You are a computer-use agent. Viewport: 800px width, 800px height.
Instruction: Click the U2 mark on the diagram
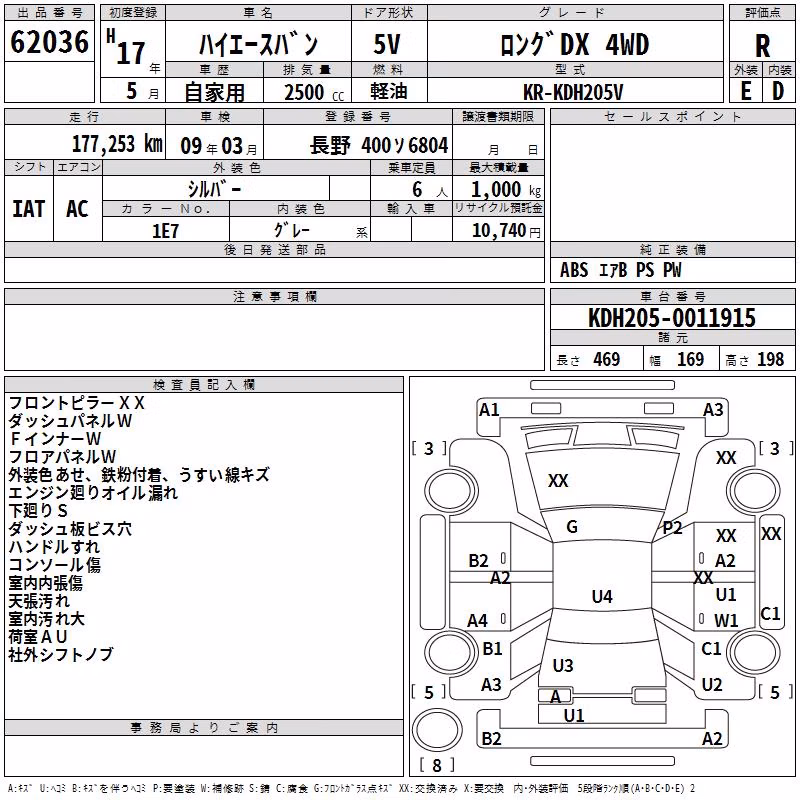(712, 684)
